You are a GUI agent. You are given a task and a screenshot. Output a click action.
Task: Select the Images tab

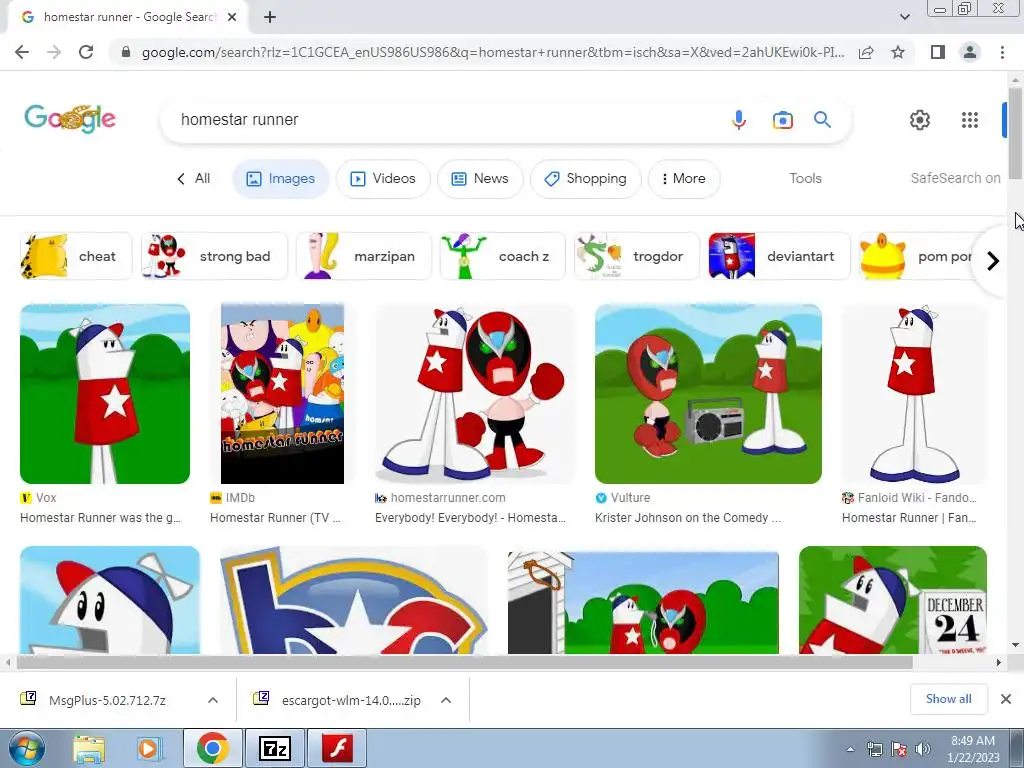point(281,178)
